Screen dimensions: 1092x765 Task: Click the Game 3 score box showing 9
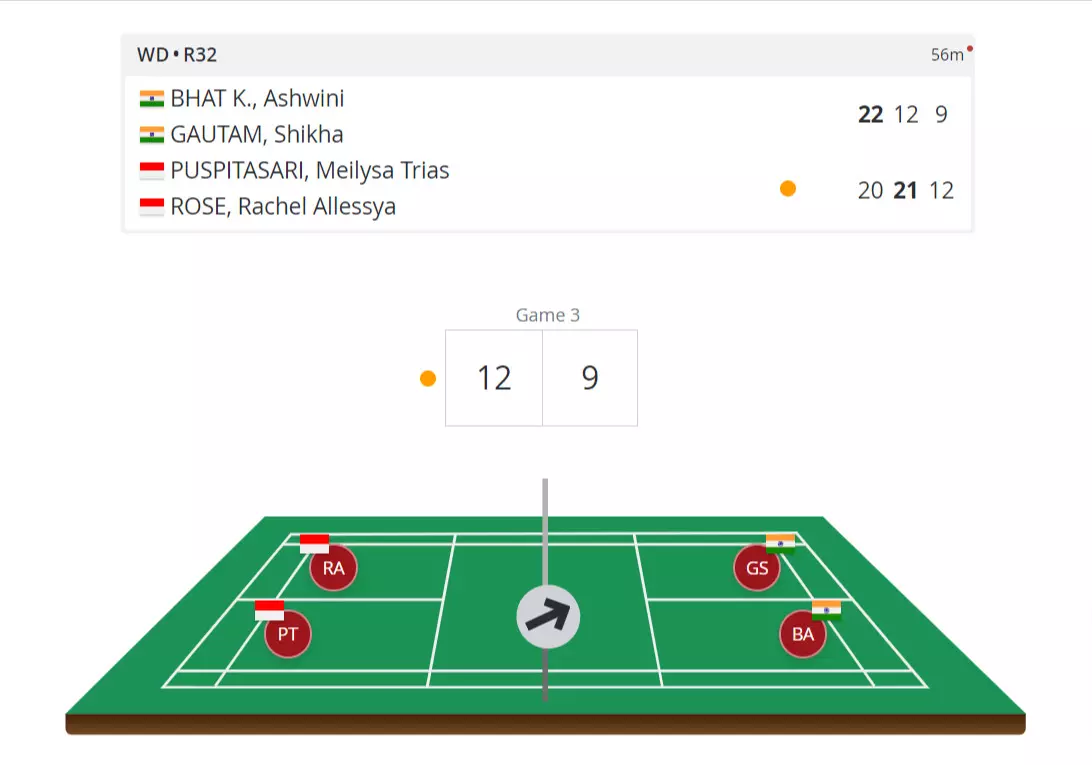[590, 378]
